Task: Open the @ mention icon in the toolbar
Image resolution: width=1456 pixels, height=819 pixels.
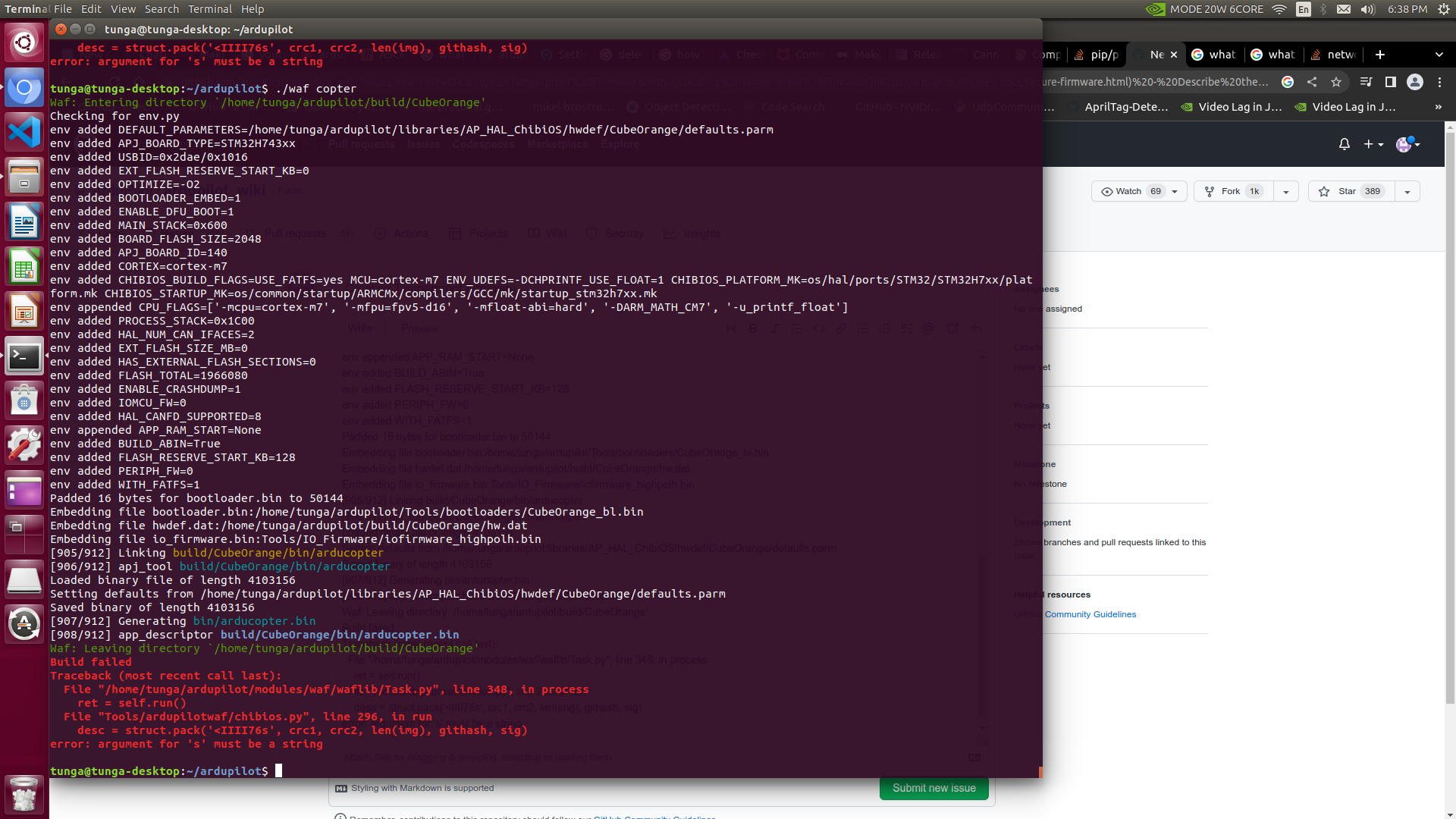Action: pyautogui.click(x=927, y=328)
